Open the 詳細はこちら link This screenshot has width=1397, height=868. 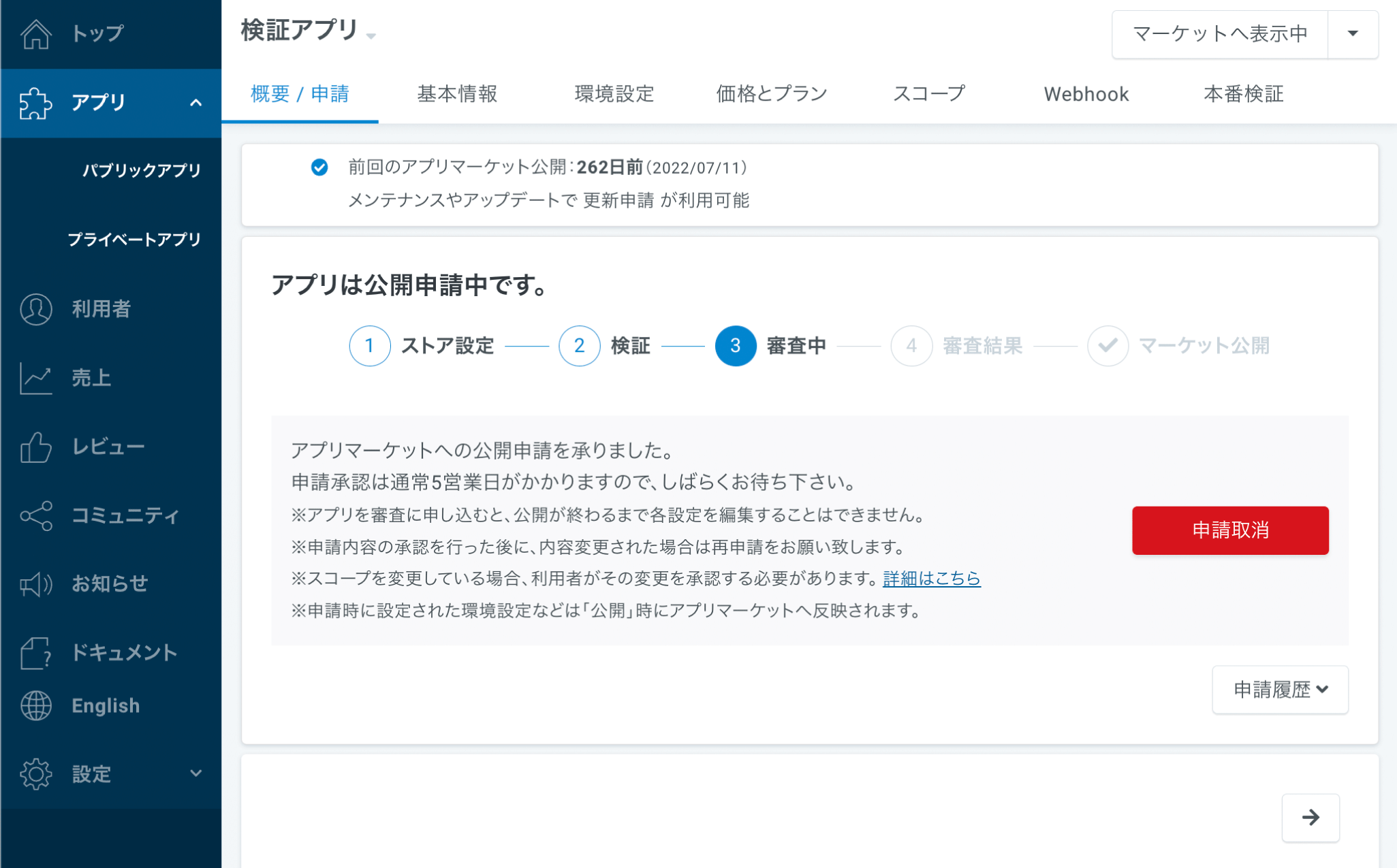pos(931,579)
